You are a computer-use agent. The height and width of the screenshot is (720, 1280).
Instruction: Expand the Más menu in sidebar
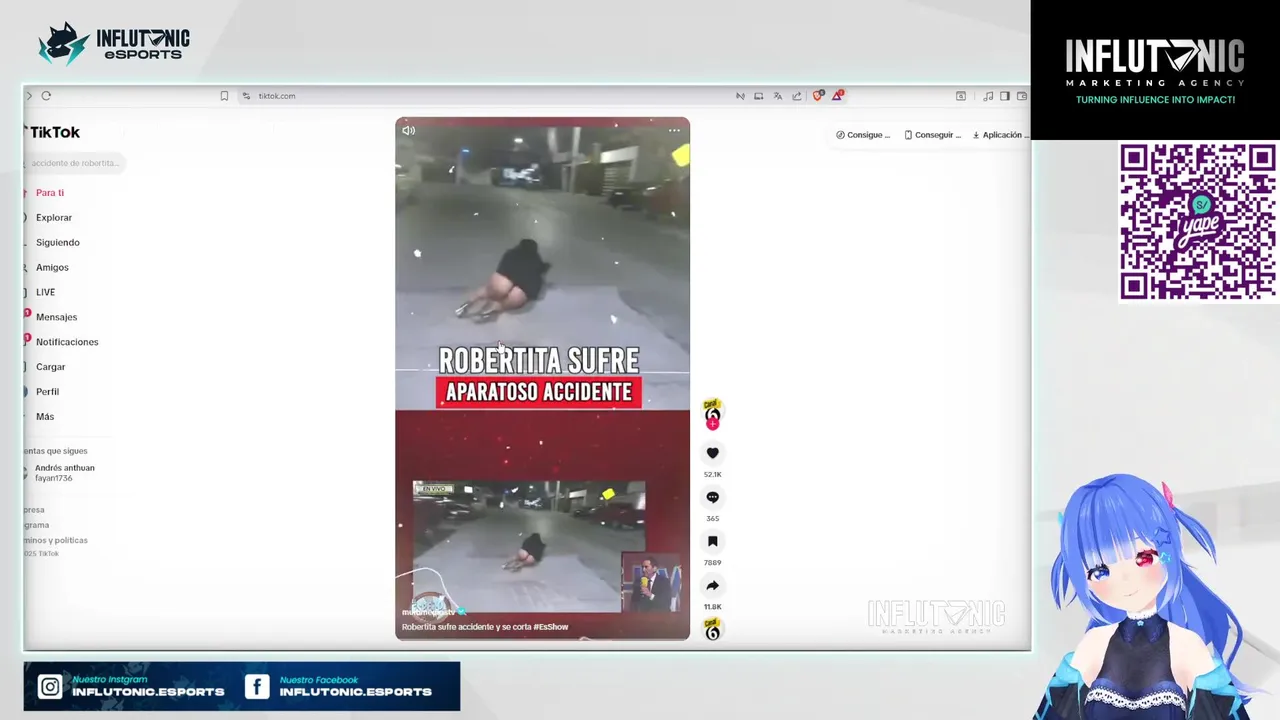[45, 417]
